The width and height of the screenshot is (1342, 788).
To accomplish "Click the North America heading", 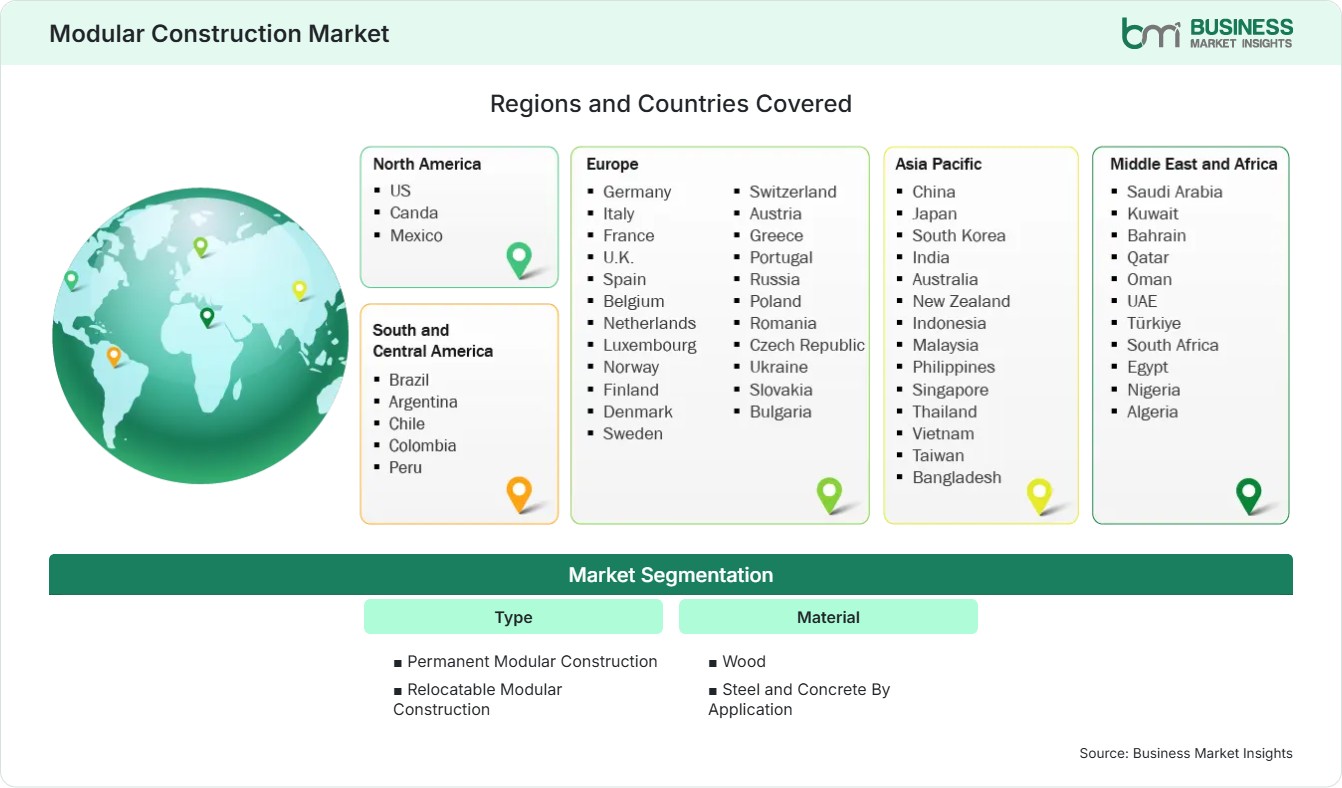I will (x=427, y=164).
